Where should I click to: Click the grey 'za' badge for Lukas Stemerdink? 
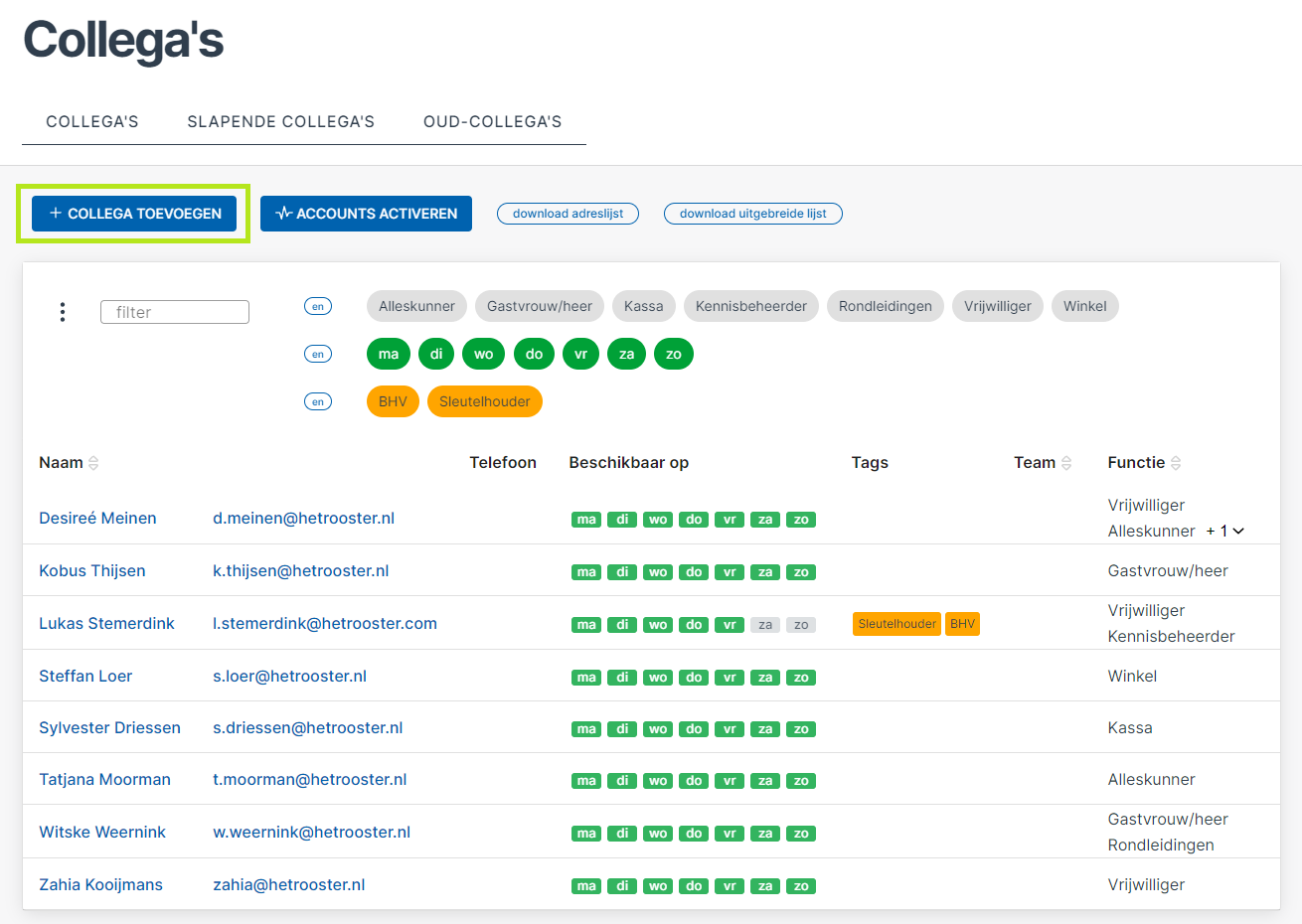coord(765,625)
